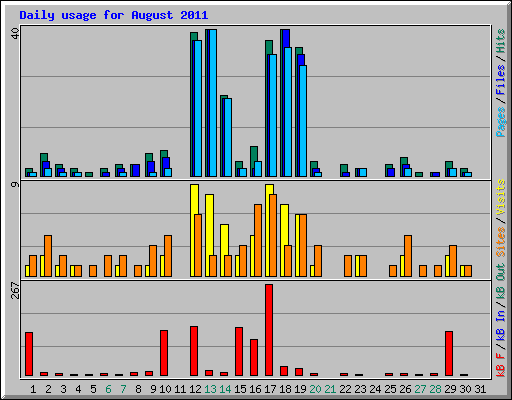
Task: Click the day 15 red kB bar
Action: point(239,351)
